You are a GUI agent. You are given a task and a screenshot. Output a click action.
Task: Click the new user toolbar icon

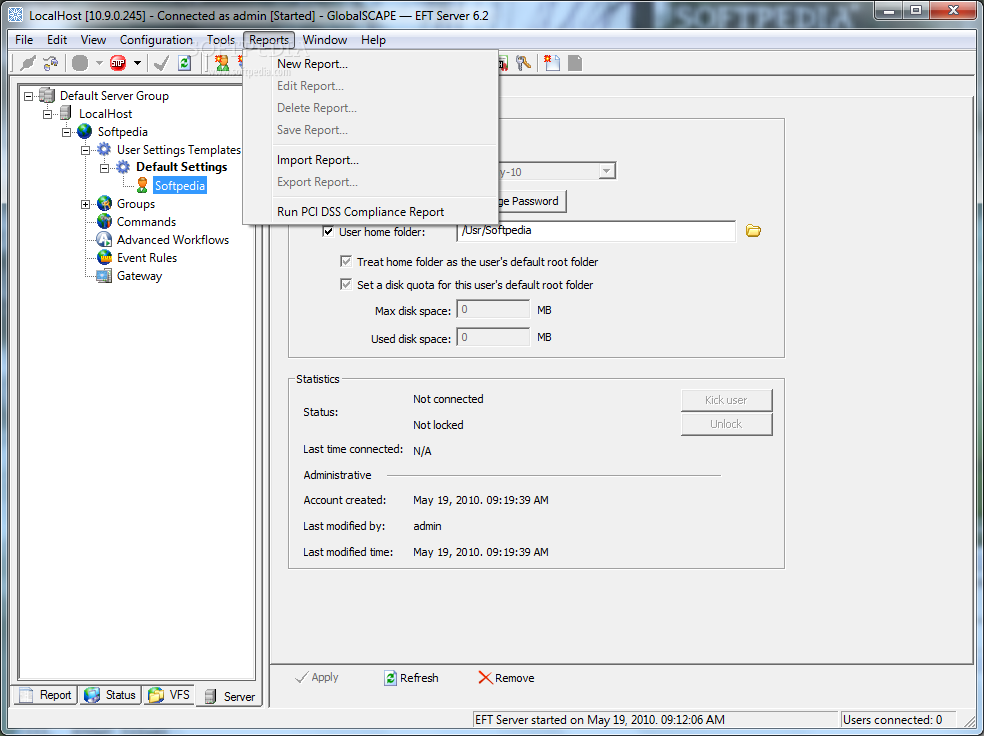(x=222, y=63)
